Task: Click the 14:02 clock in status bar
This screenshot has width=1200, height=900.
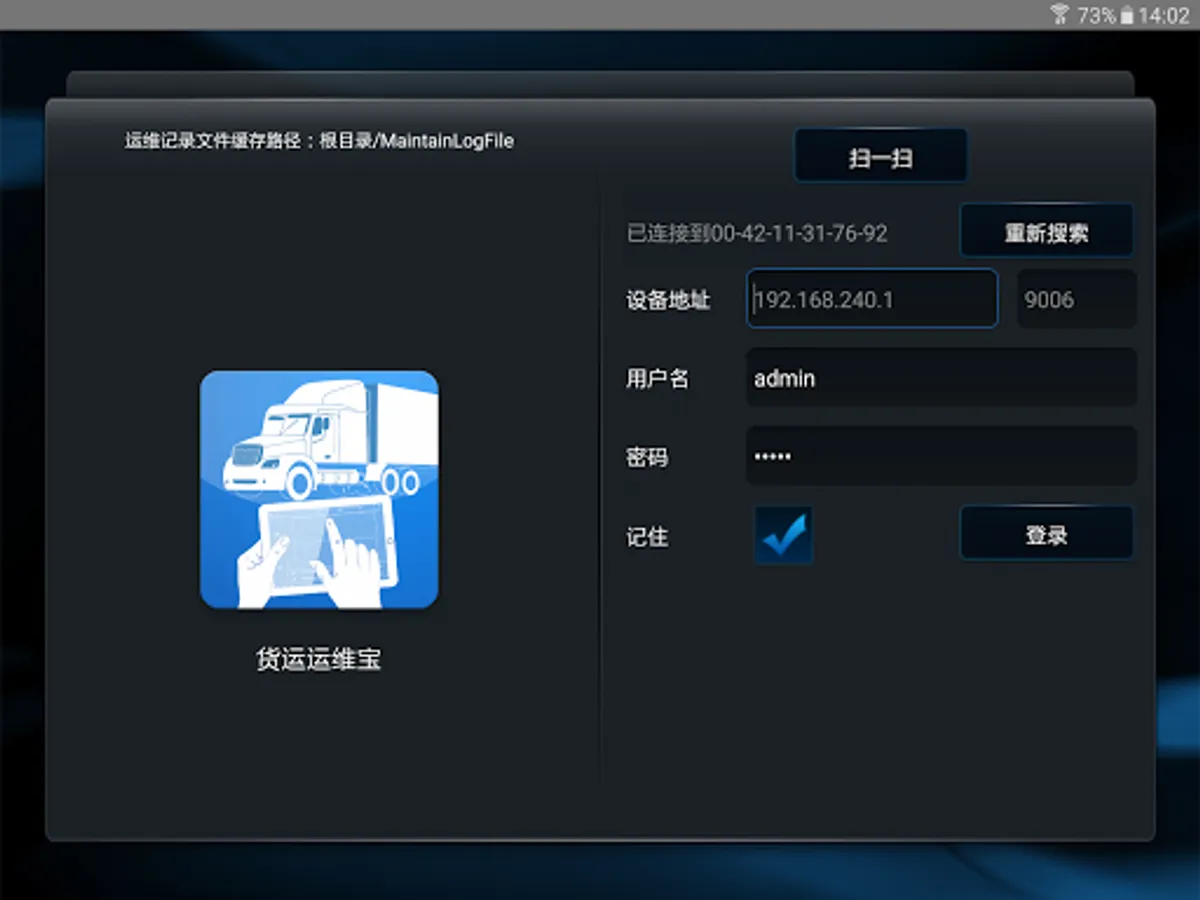Action: [1164, 15]
